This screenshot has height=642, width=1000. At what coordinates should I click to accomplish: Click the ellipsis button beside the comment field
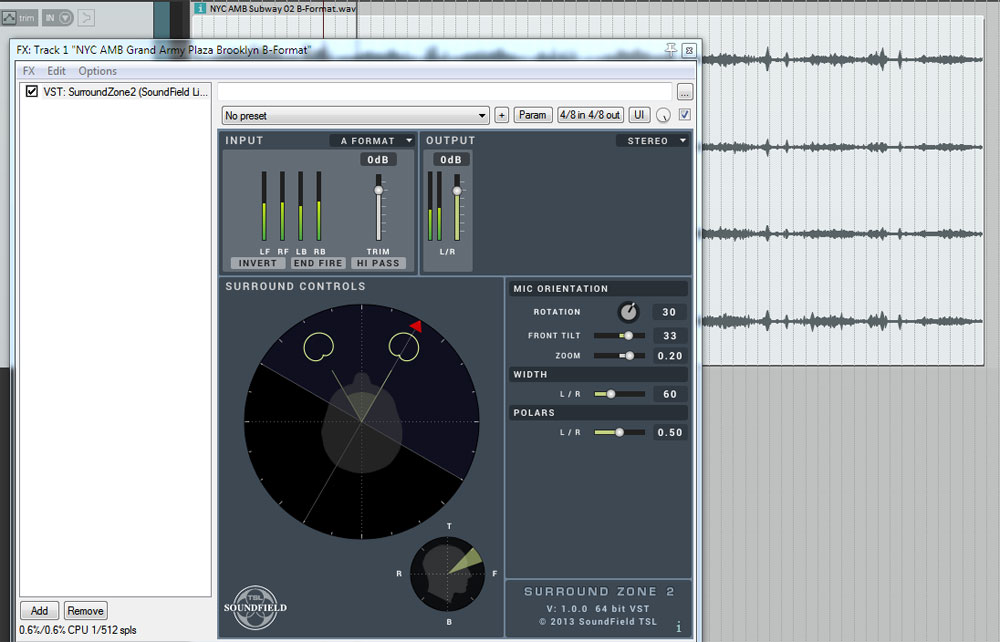point(685,92)
